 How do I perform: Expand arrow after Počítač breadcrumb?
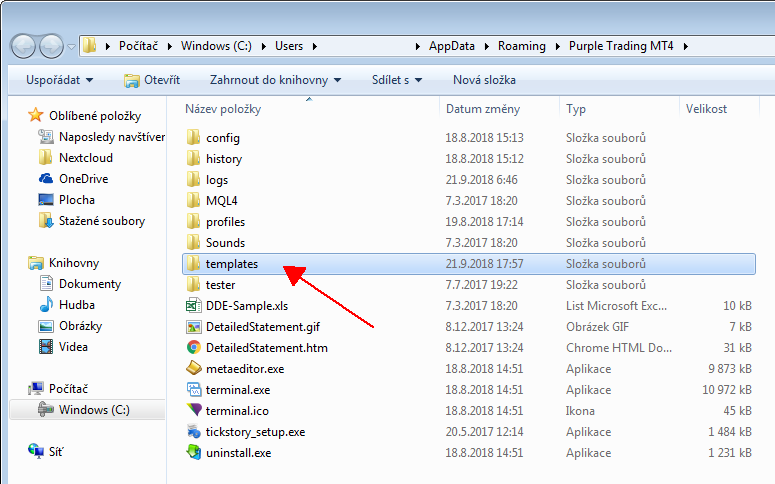pyautogui.click(x=170, y=46)
